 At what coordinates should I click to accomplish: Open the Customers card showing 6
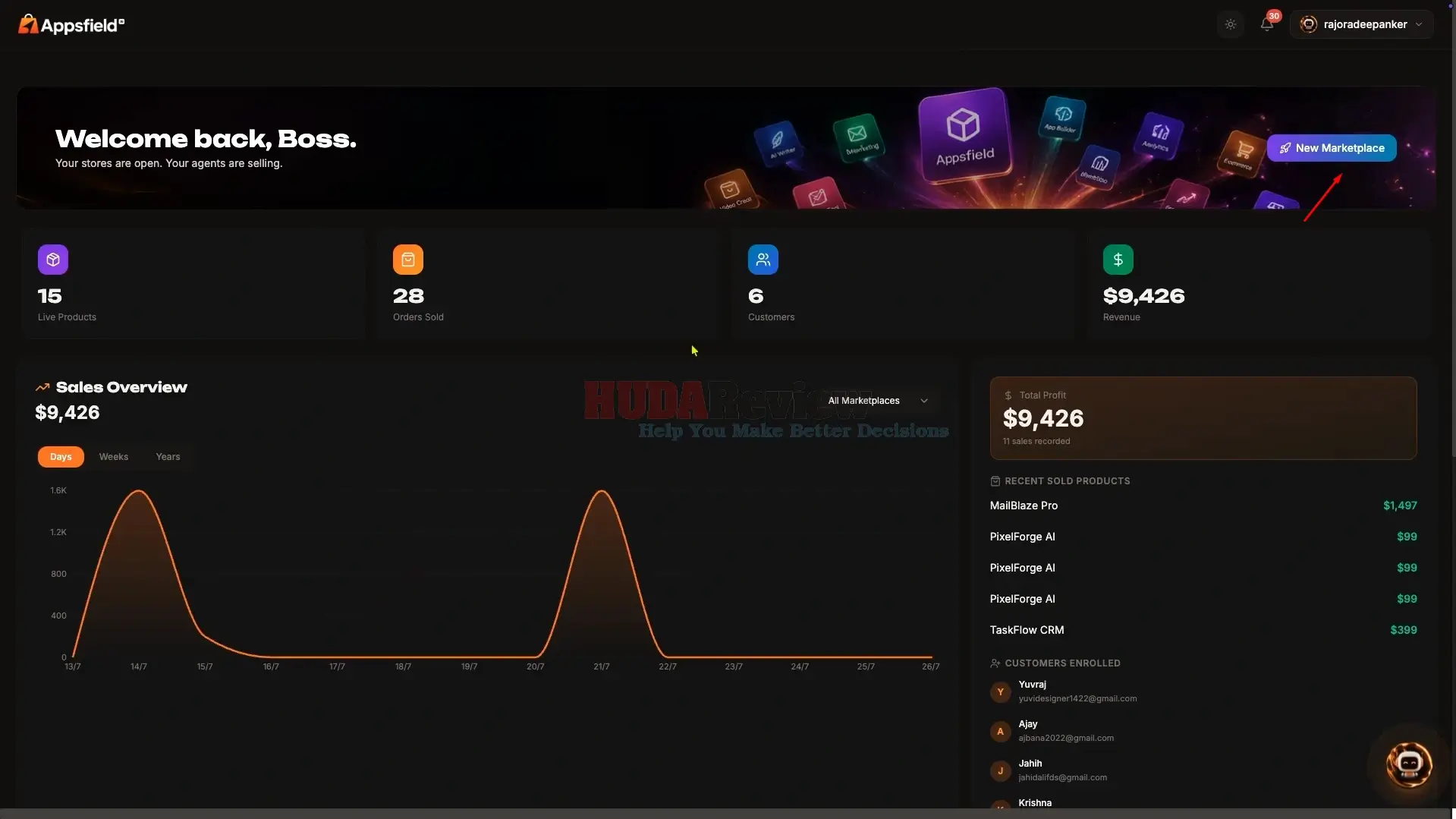pos(904,284)
